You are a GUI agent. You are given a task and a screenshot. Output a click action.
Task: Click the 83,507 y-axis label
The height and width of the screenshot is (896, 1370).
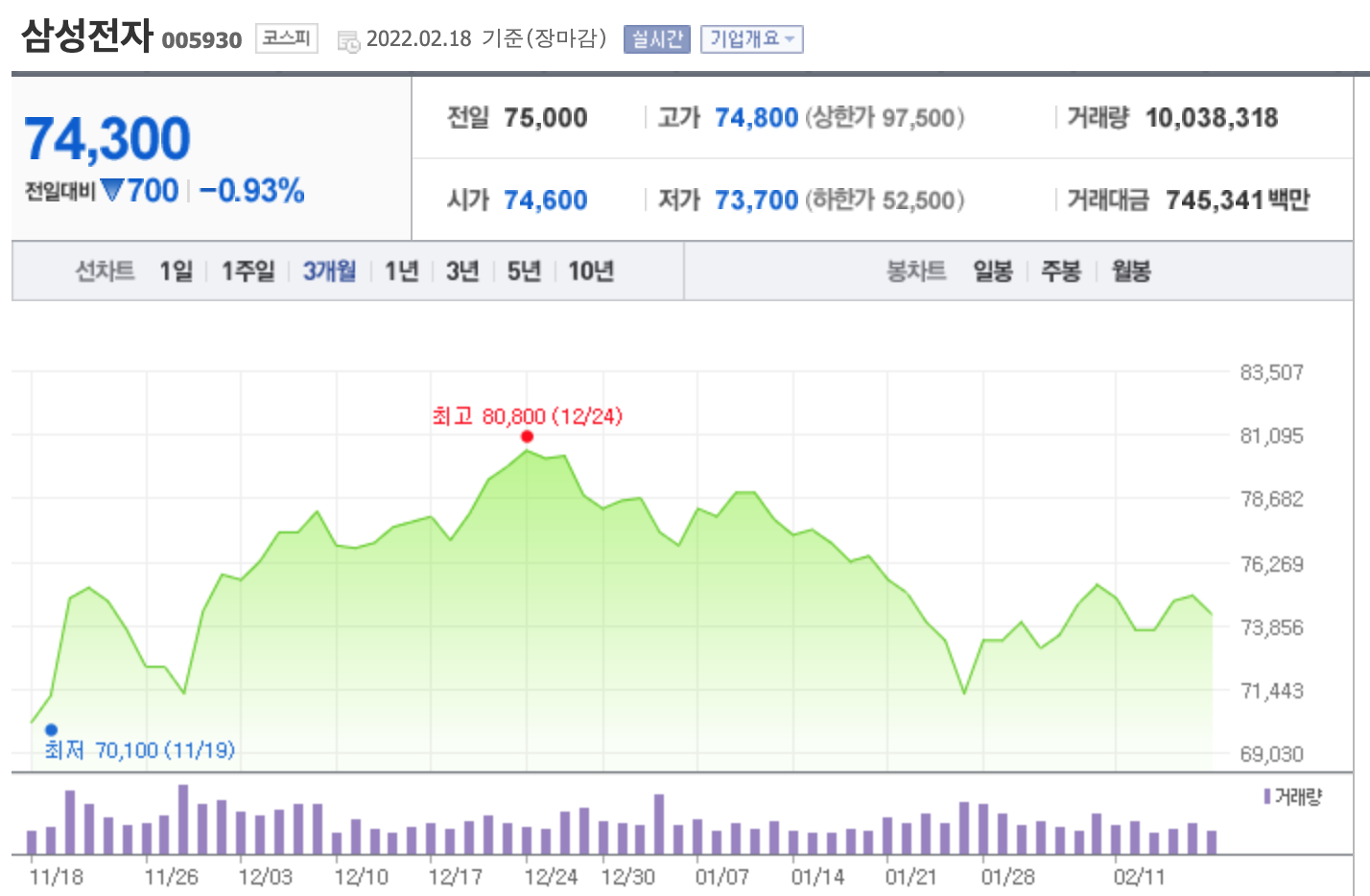pos(1272,372)
